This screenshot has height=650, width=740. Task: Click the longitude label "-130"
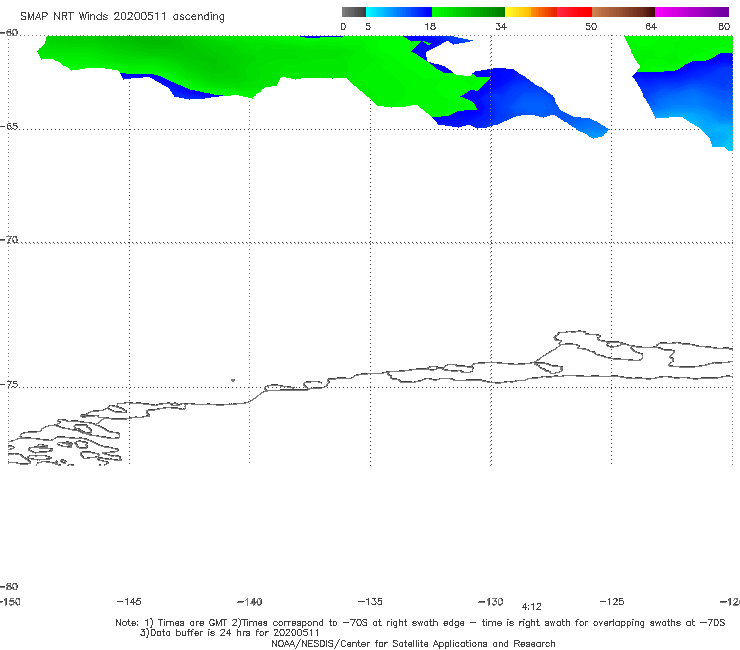point(491,602)
